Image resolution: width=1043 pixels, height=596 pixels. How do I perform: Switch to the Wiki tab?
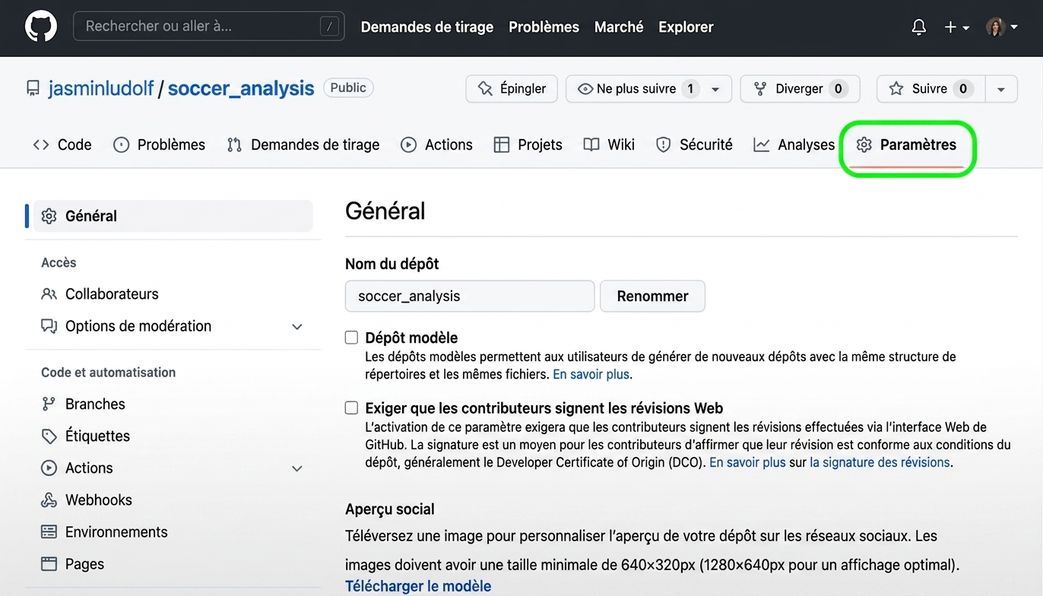coord(609,144)
